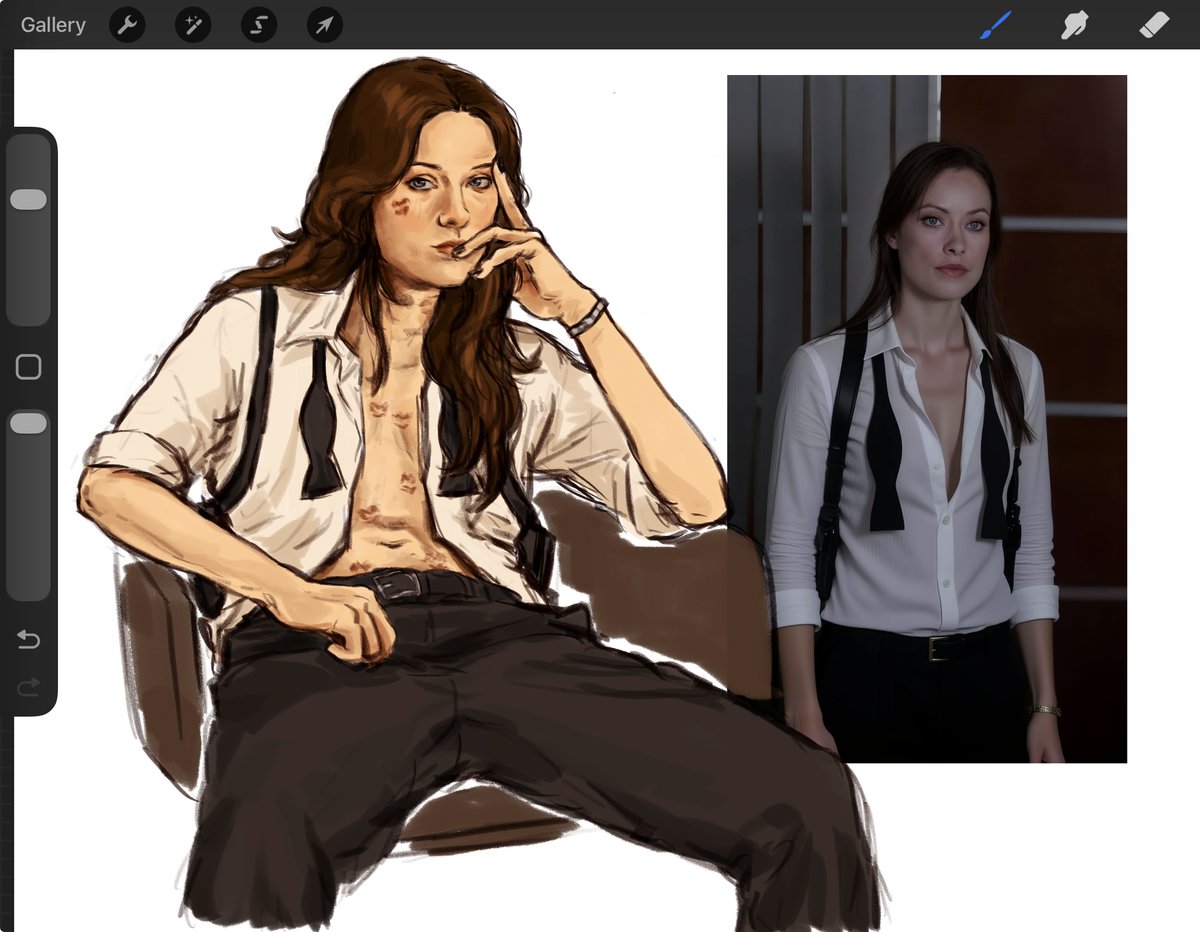Select the Eraser tool

[x=1154, y=25]
